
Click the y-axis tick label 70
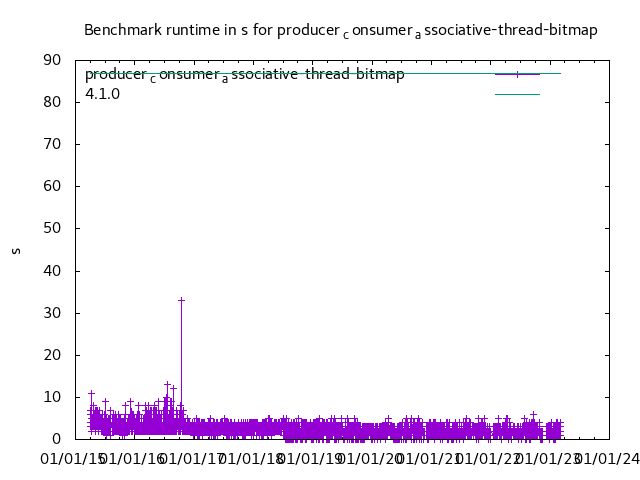(x=54, y=144)
